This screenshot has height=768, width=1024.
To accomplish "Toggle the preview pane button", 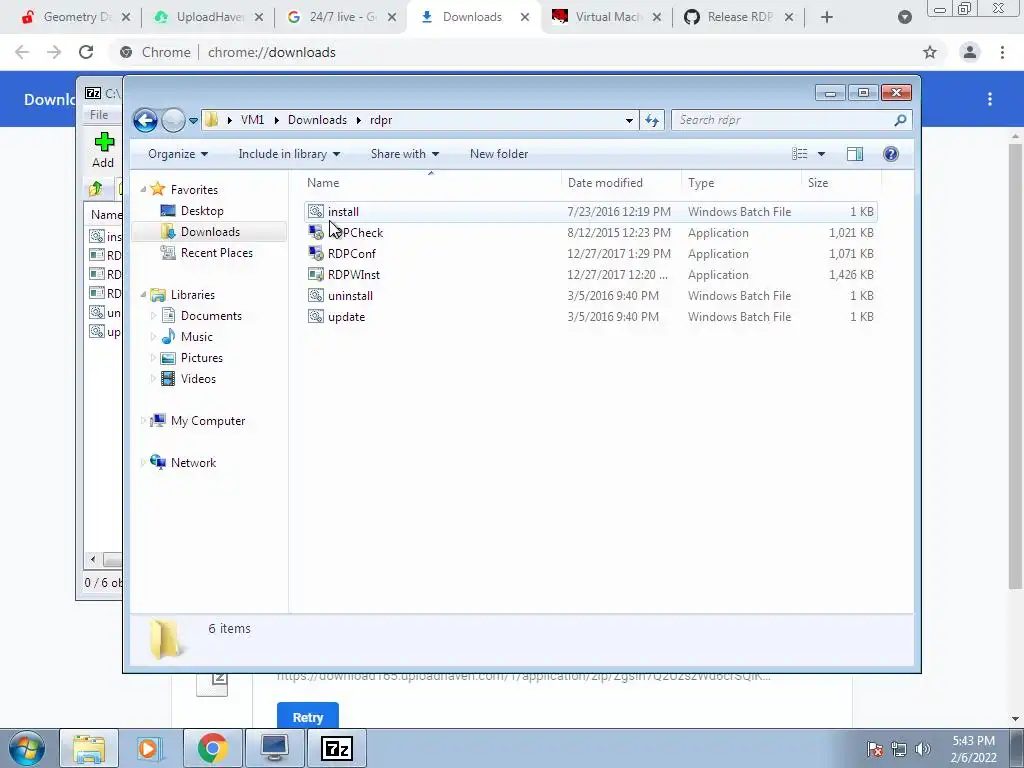I will (x=855, y=154).
